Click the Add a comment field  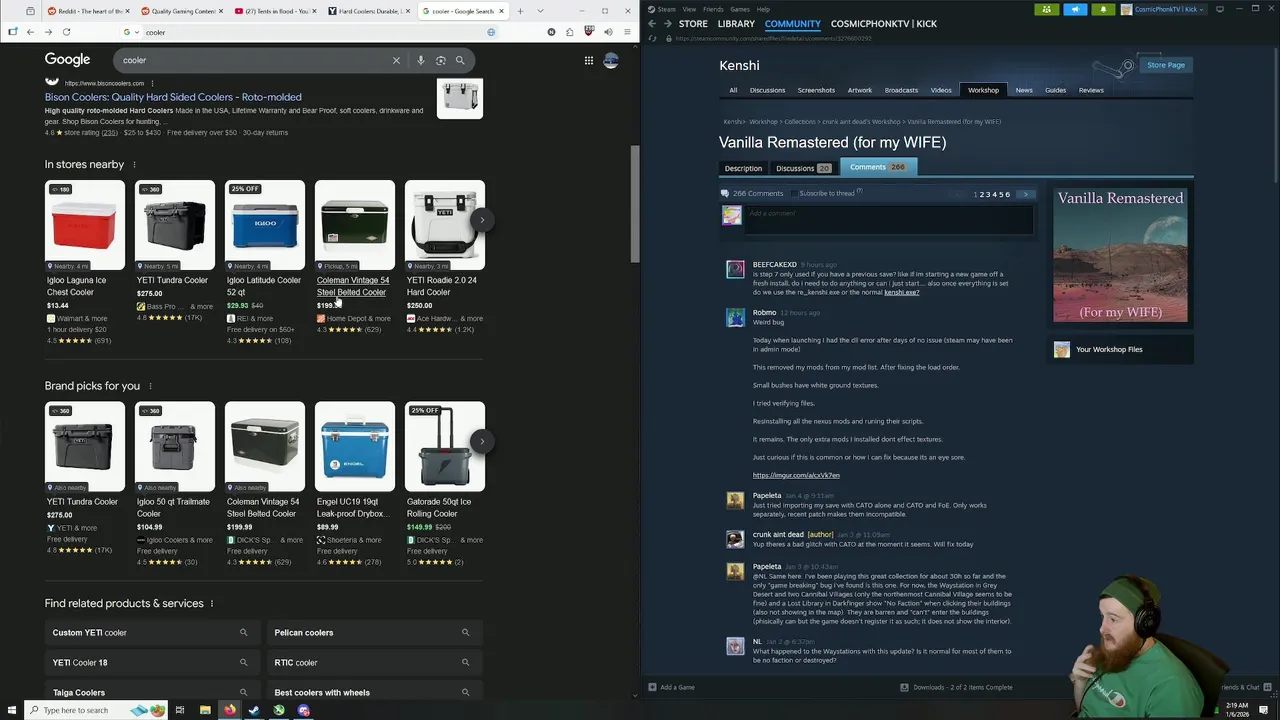click(x=890, y=219)
